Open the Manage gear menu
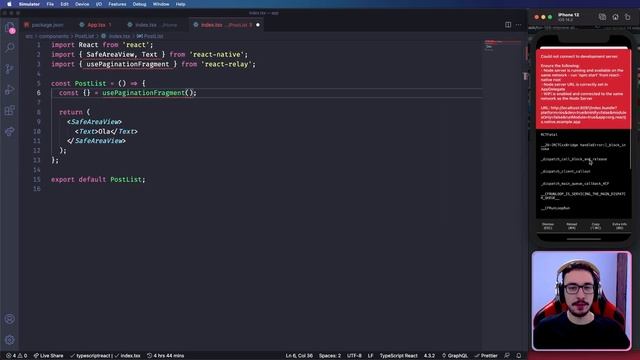 tap(10, 340)
